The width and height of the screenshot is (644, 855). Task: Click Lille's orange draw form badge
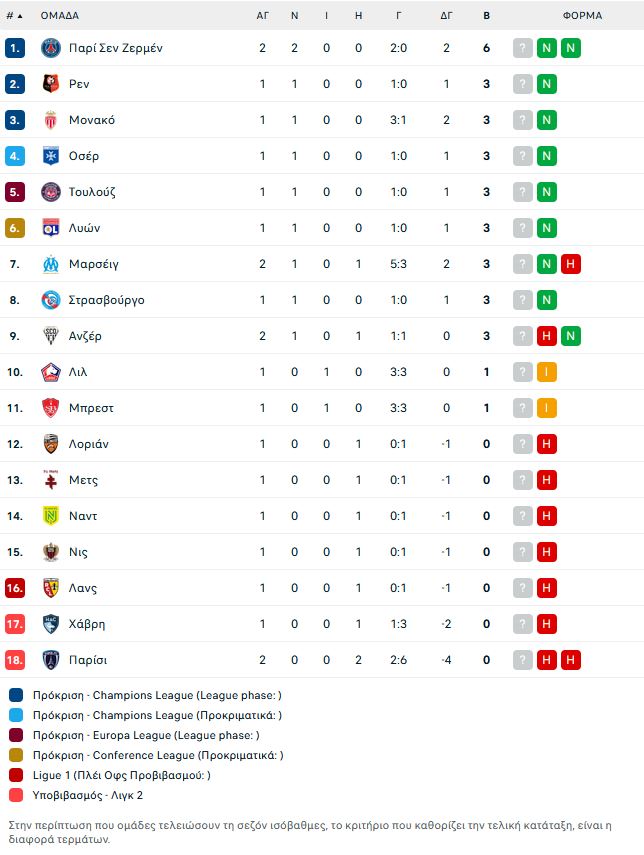(x=546, y=372)
